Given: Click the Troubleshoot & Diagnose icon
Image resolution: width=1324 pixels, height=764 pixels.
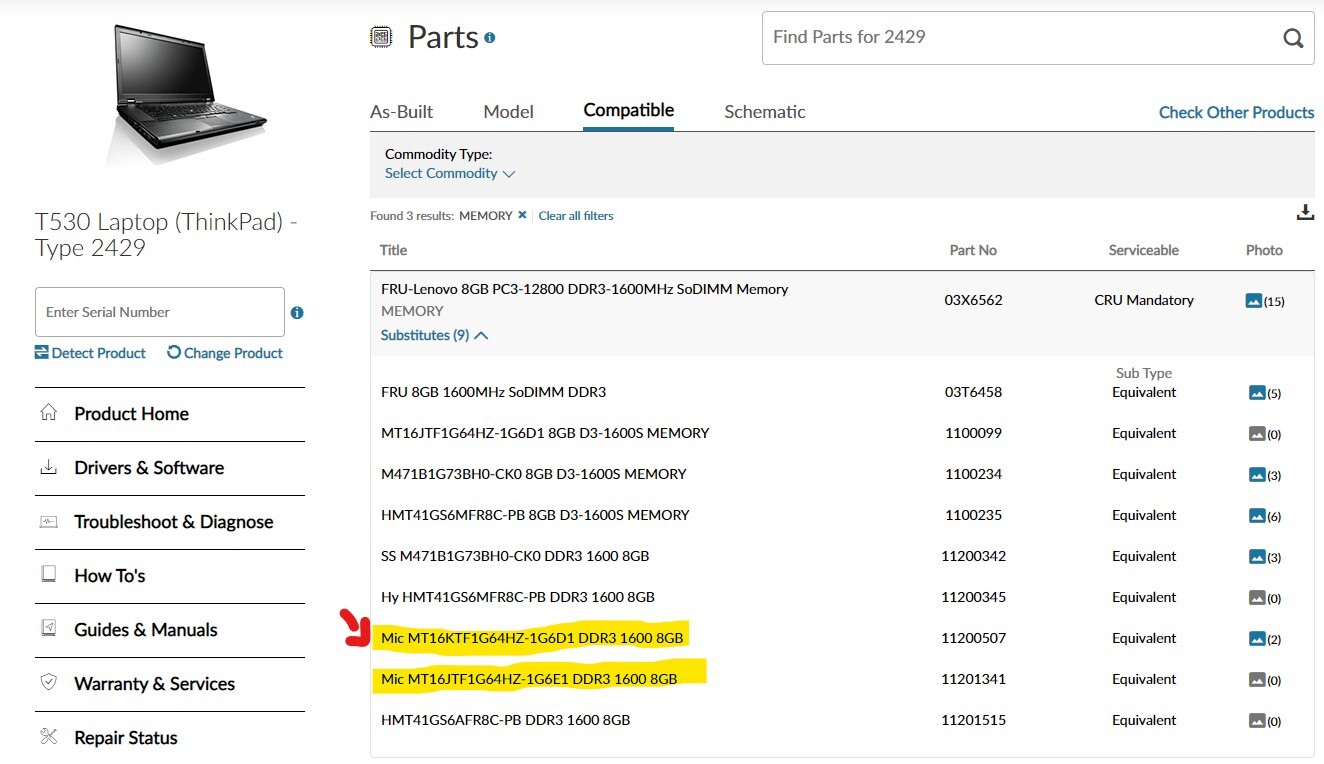Looking at the screenshot, I should point(48,521).
